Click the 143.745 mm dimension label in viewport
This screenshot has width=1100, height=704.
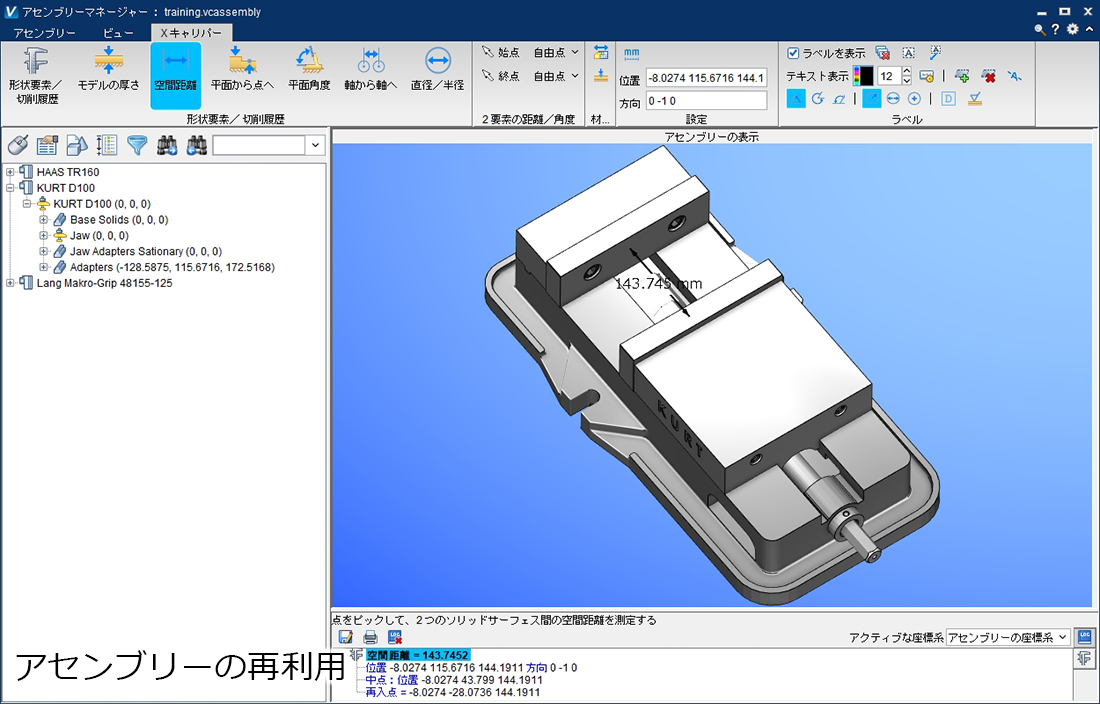click(658, 284)
